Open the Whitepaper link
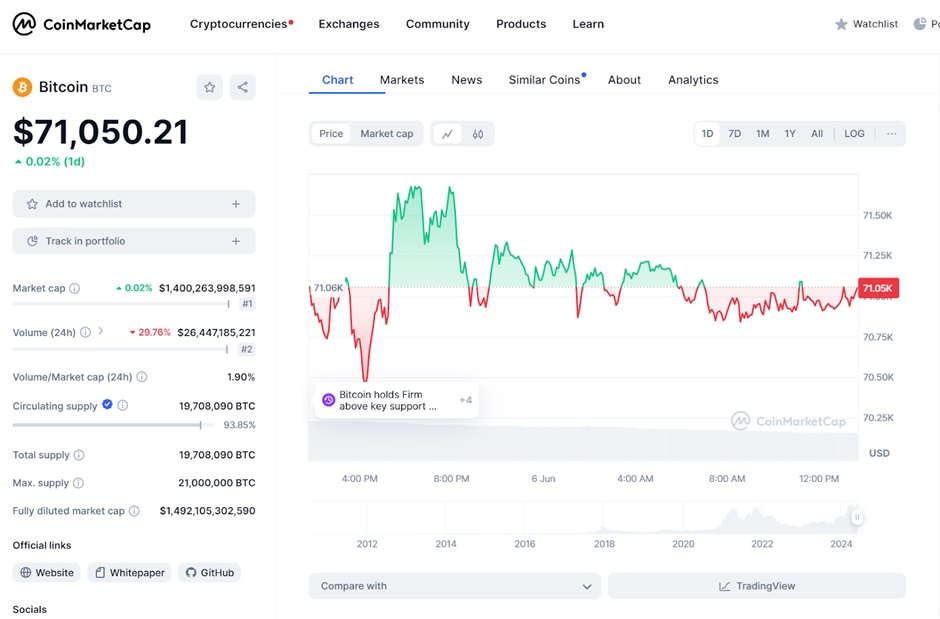Viewport: 940px width, 619px height. (x=130, y=573)
